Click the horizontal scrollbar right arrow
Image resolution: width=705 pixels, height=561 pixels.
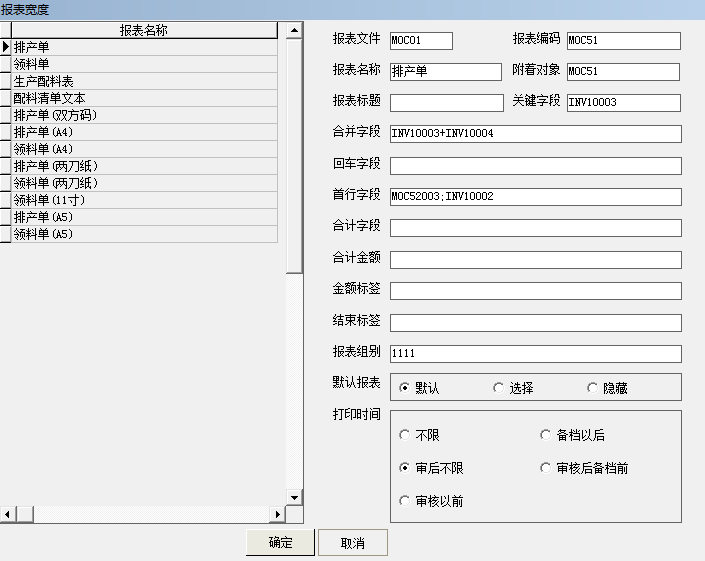tap(279, 514)
